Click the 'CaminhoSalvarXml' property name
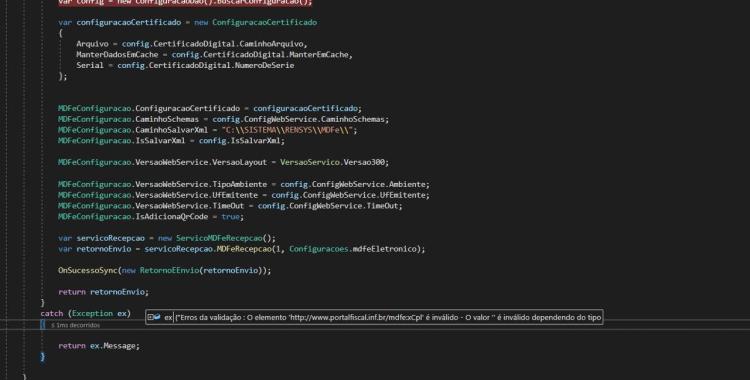The image size is (750, 380). tap(172, 130)
